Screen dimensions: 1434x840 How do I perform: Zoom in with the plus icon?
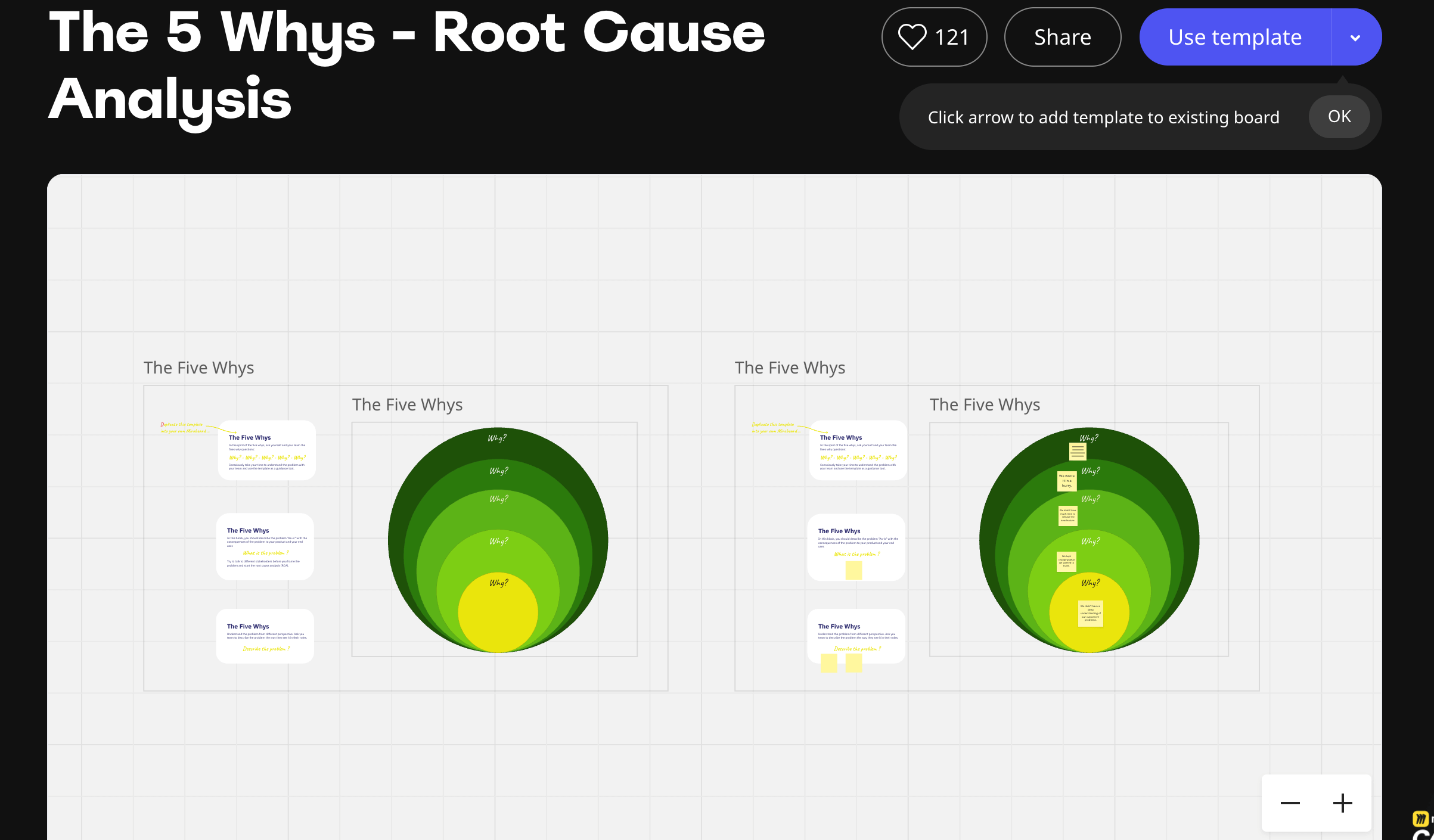click(x=1342, y=803)
